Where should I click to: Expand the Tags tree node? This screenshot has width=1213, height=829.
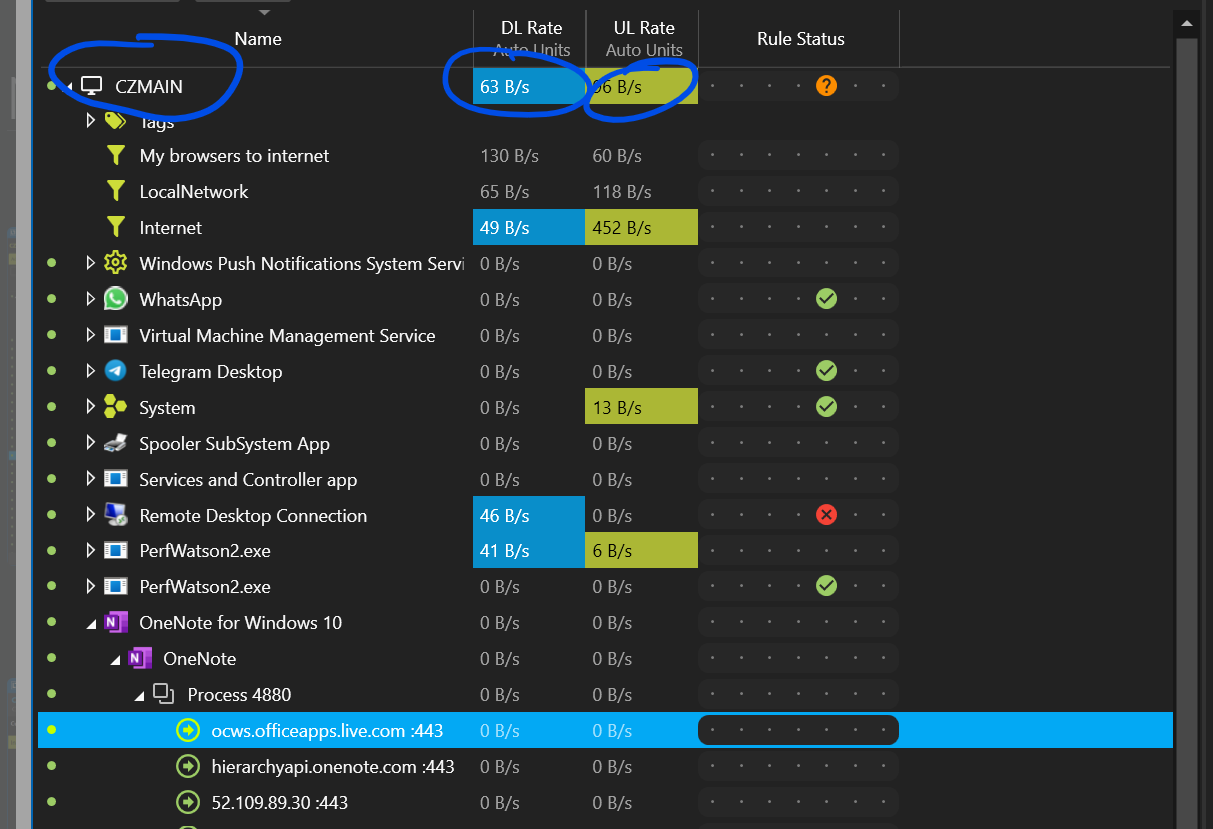[90, 120]
